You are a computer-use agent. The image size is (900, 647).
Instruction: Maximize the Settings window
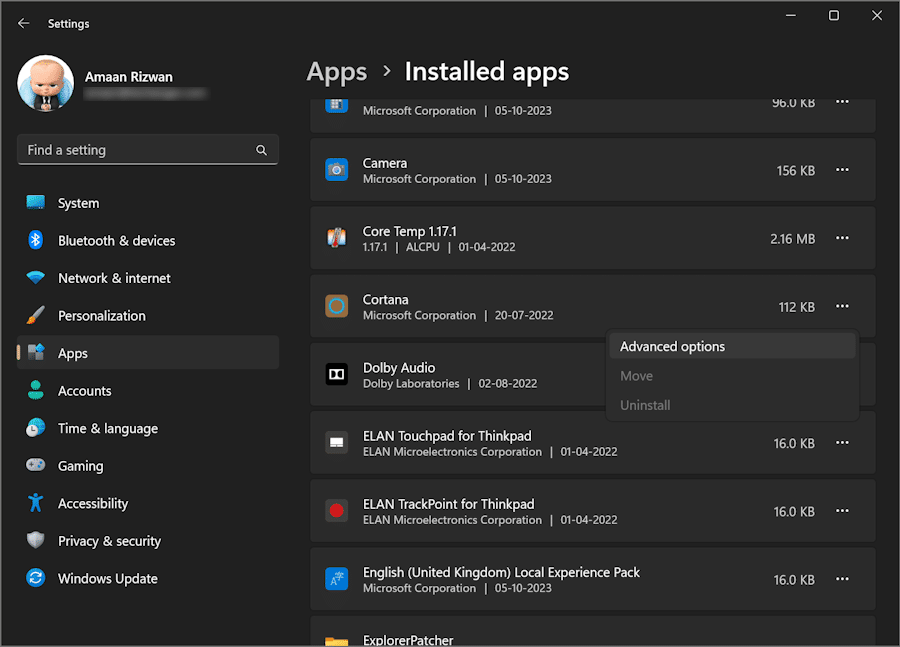point(833,16)
